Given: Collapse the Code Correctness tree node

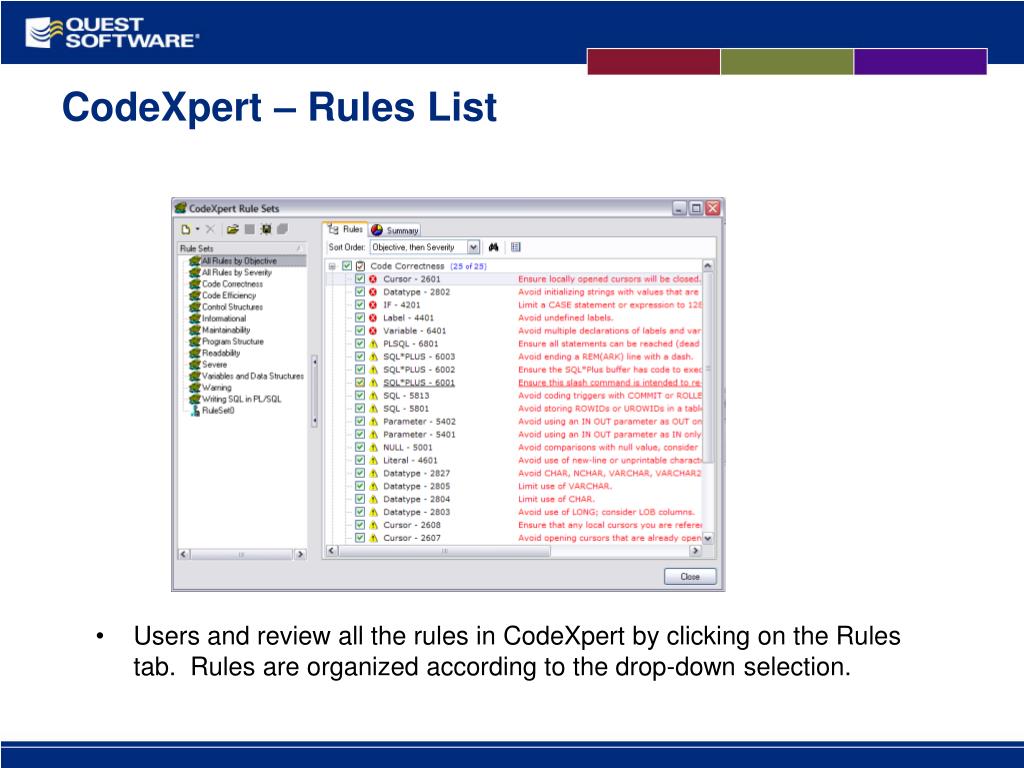Looking at the screenshot, I should point(332,266).
